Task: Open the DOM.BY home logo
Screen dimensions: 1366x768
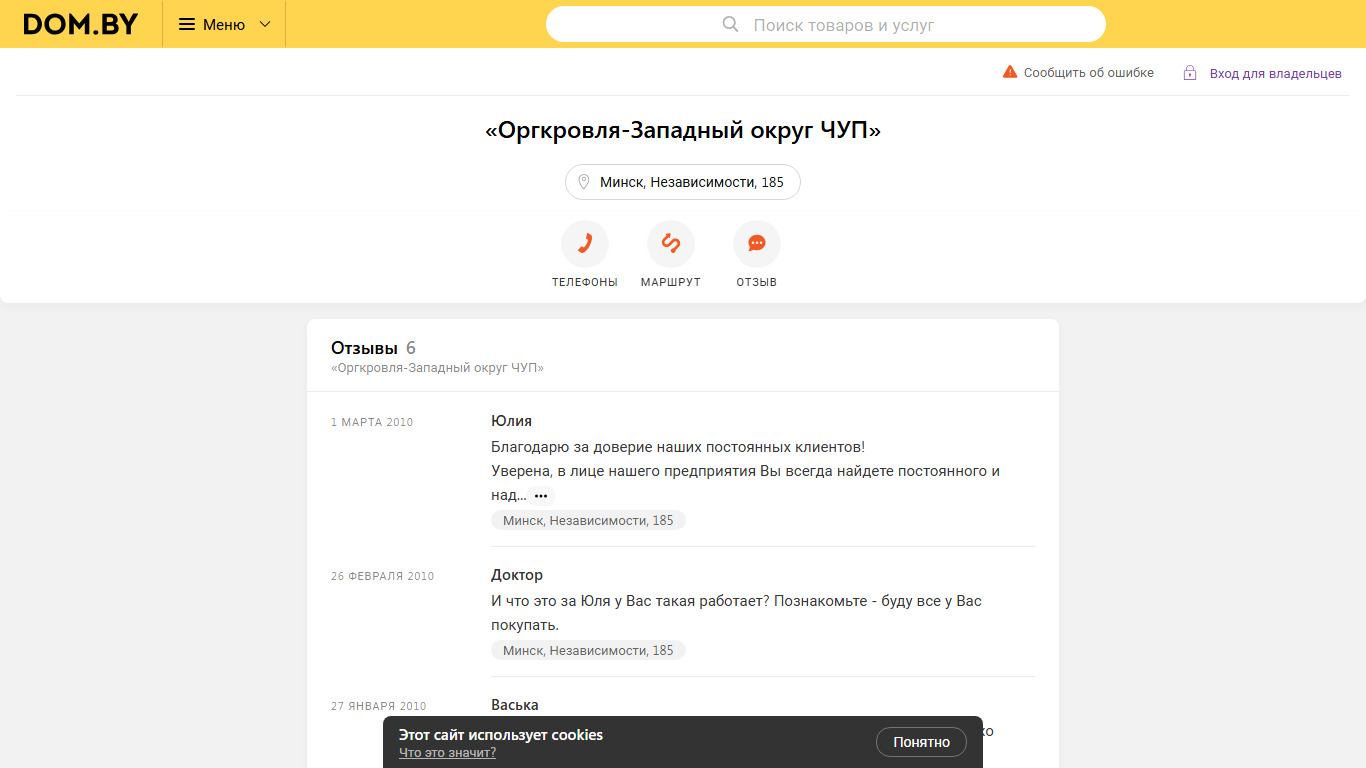Action: pos(81,24)
